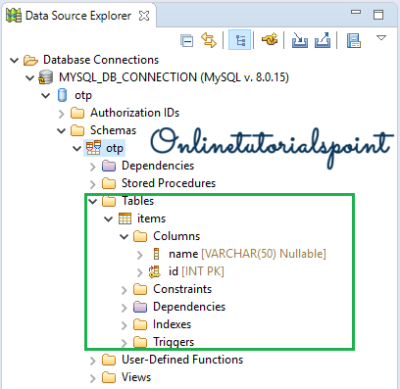Select the Data Source Explorer tab
The width and height of the screenshot is (400, 389).
coord(78,16)
